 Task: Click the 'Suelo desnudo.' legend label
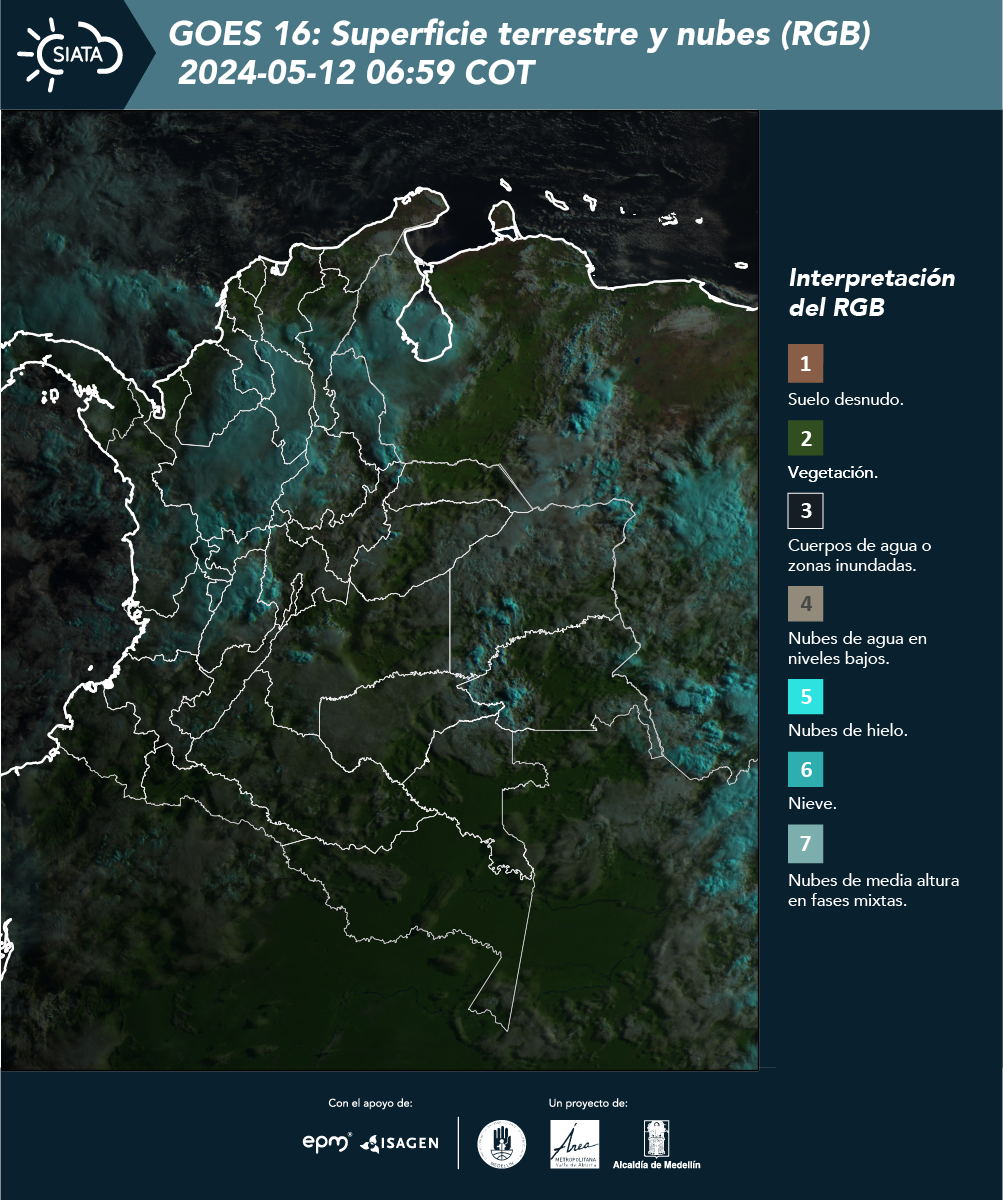pos(846,399)
